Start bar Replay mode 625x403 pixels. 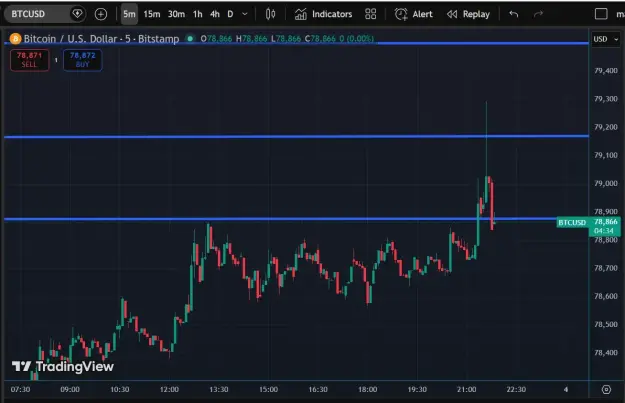point(468,14)
